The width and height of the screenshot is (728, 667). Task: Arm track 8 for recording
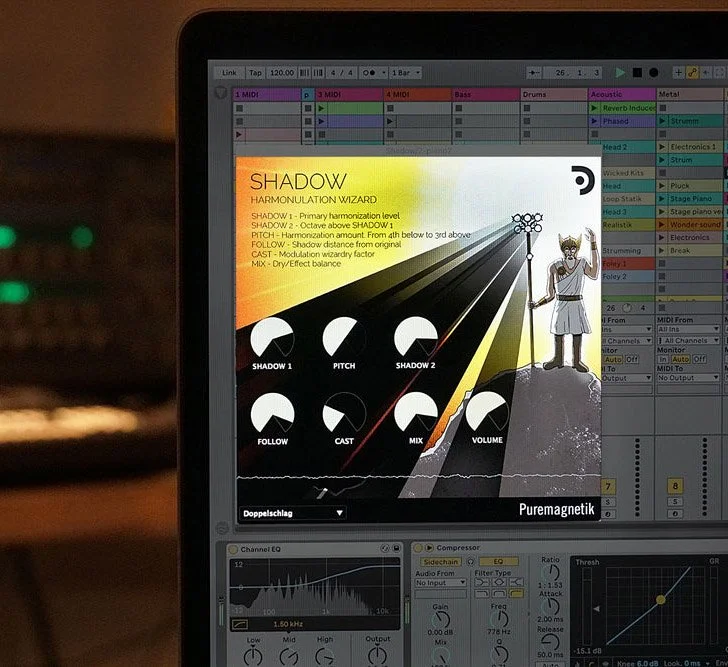tap(675, 514)
